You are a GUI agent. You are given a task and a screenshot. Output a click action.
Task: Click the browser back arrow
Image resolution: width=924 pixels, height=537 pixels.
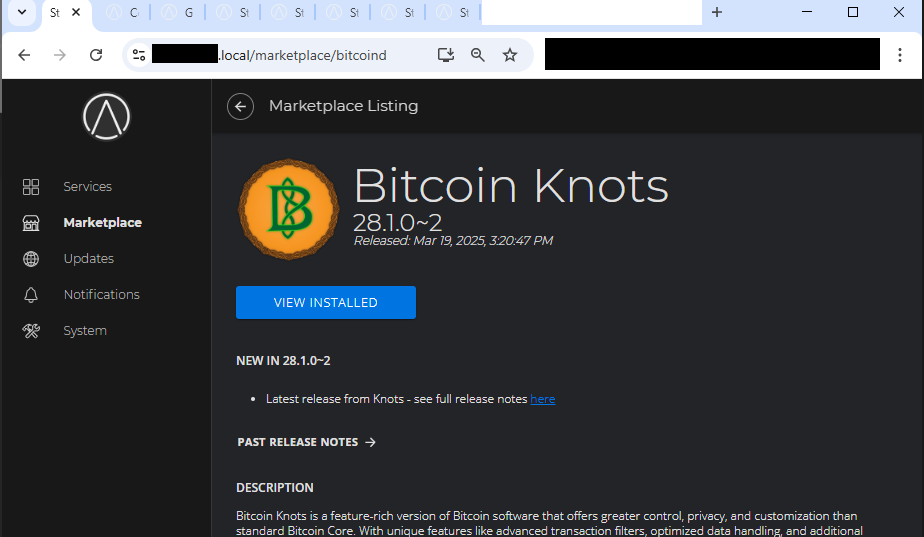24,55
